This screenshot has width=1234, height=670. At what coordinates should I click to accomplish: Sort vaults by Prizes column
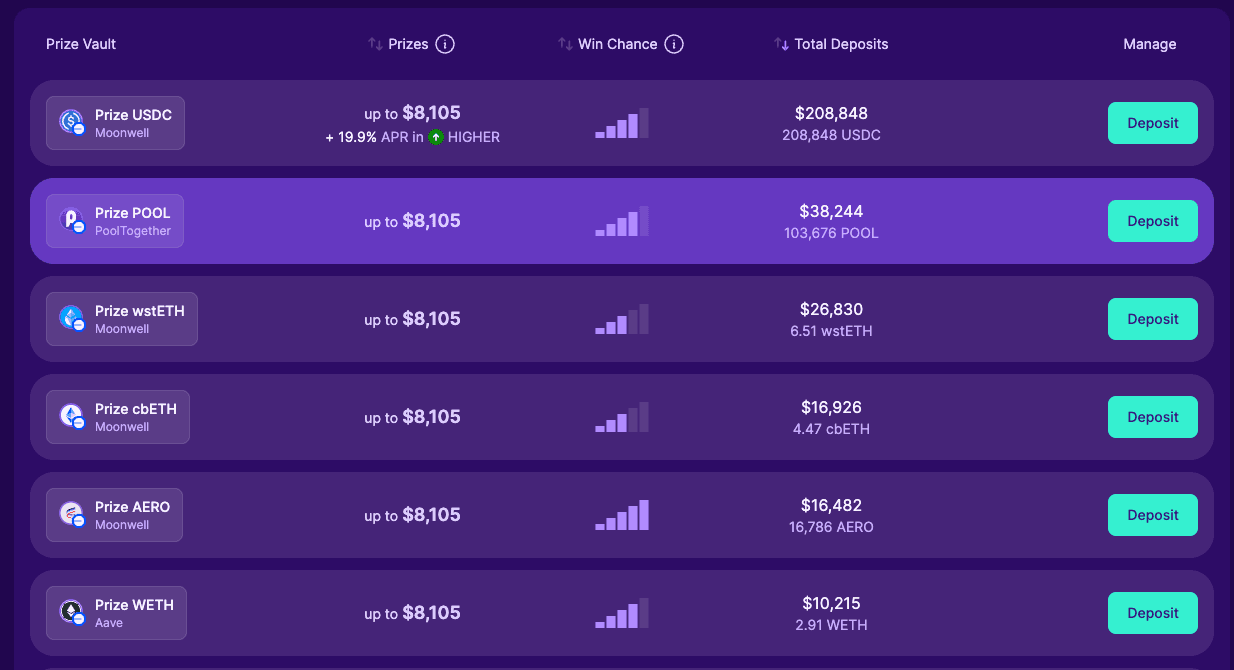tap(399, 44)
